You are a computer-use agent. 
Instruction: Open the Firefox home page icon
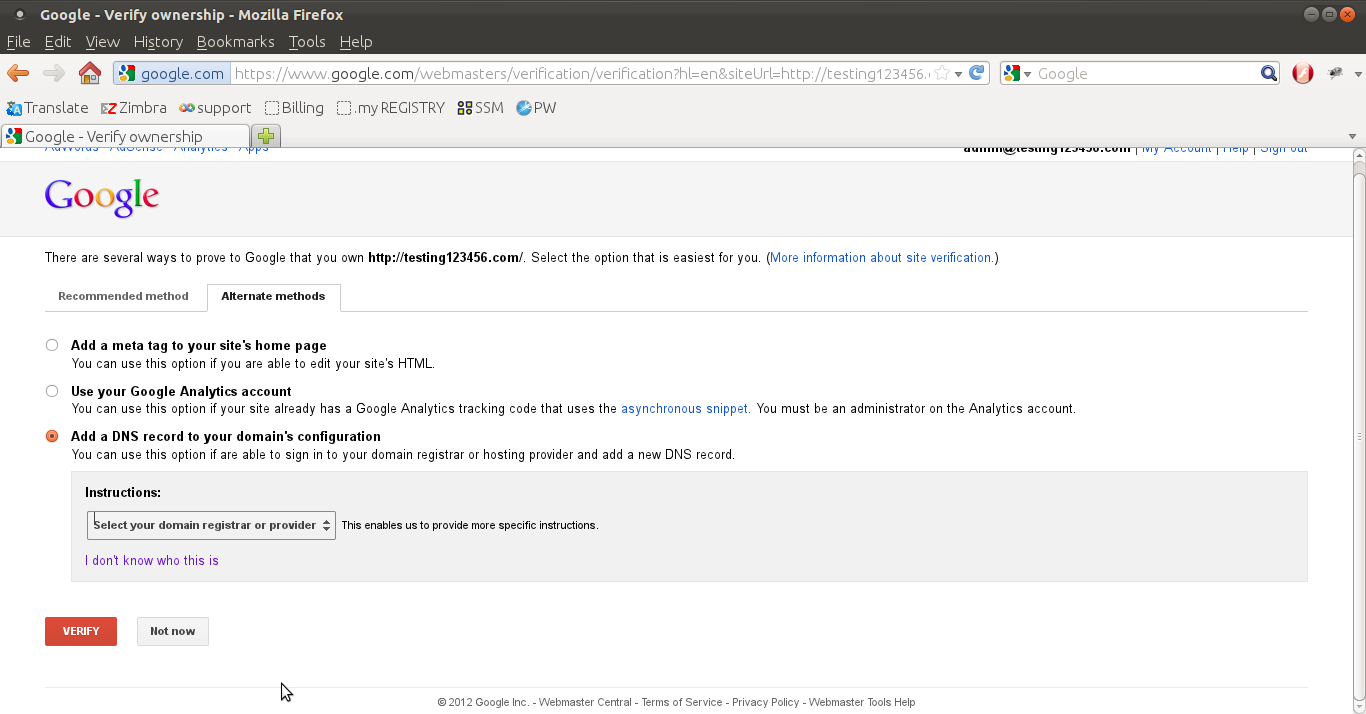pyautogui.click(x=90, y=73)
